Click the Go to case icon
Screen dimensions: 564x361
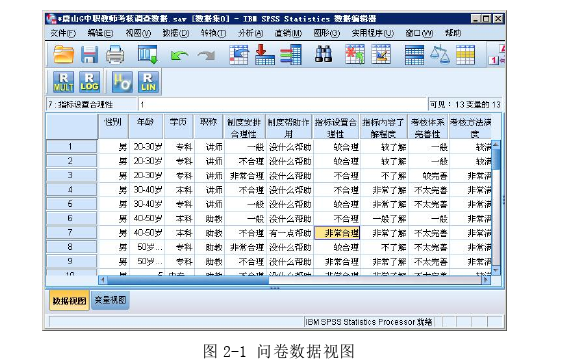pyautogui.click(x=239, y=55)
